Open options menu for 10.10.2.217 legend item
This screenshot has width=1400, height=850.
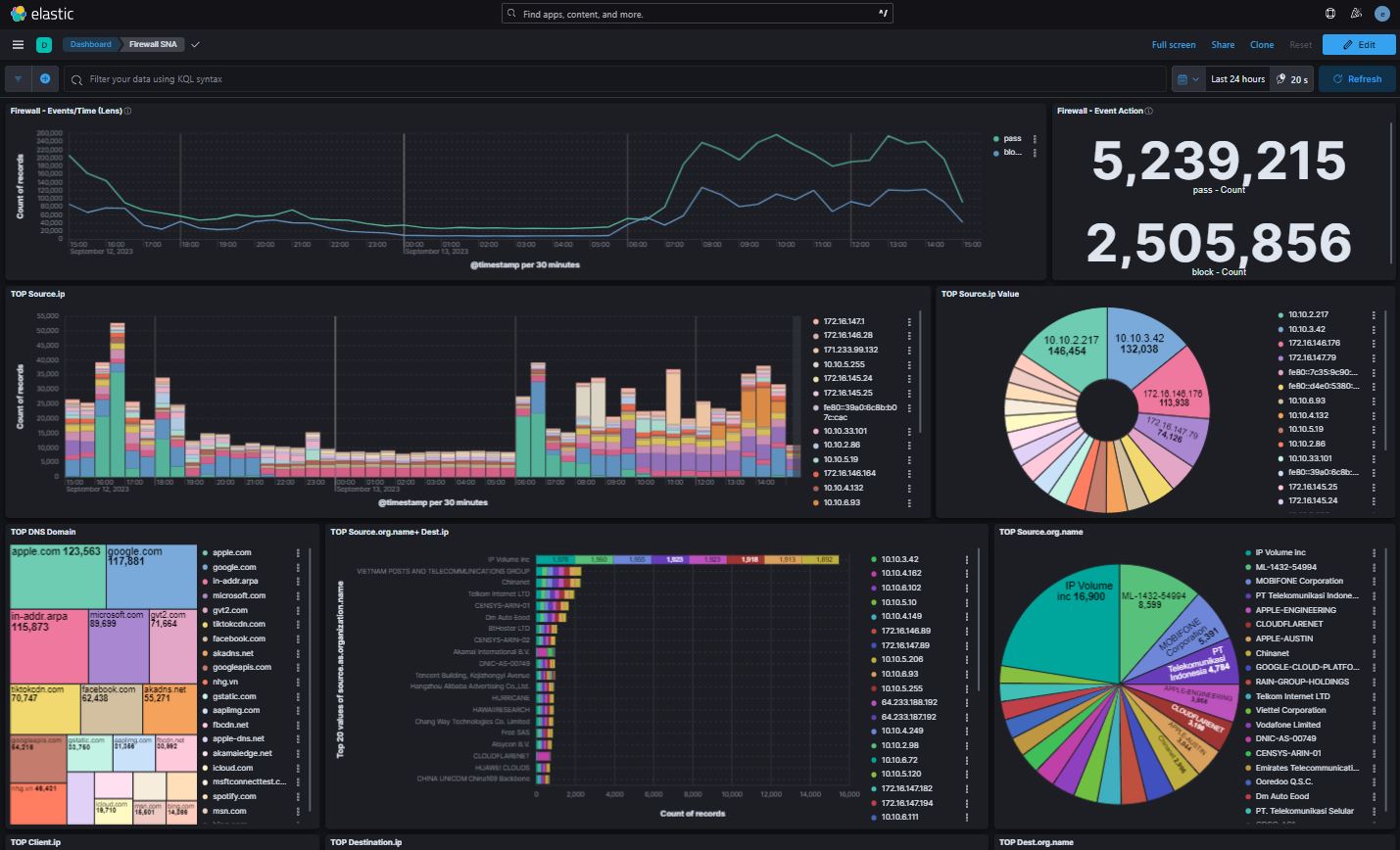(1374, 315)
